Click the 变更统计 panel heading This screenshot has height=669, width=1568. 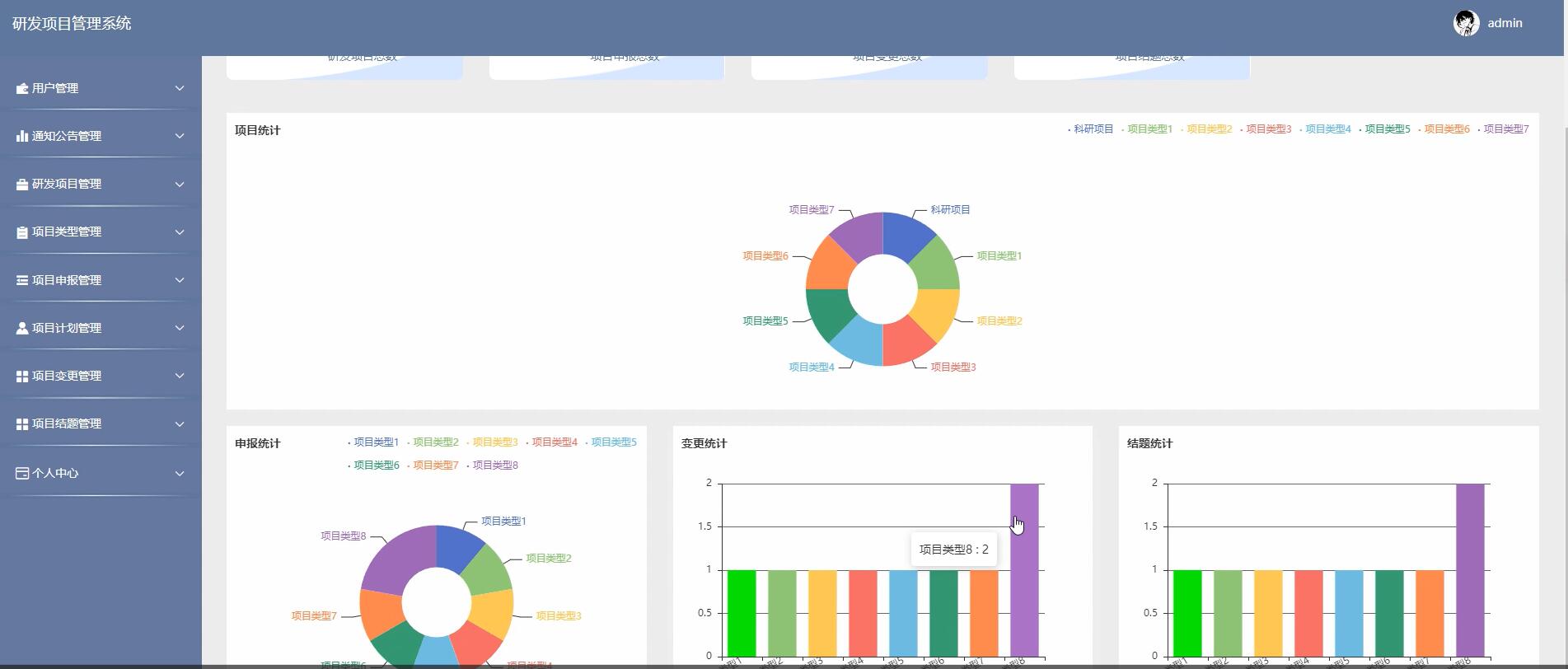[704, 443]
